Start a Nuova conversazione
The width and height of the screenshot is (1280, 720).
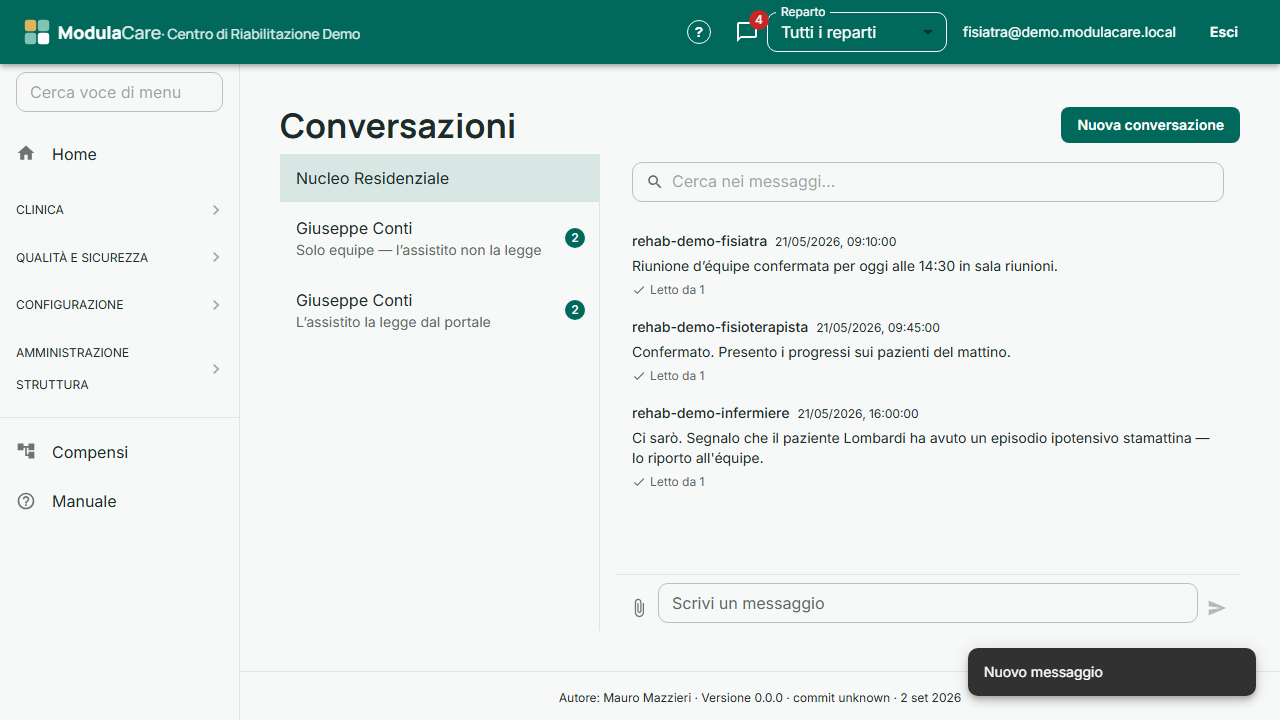coord(1150,125)
